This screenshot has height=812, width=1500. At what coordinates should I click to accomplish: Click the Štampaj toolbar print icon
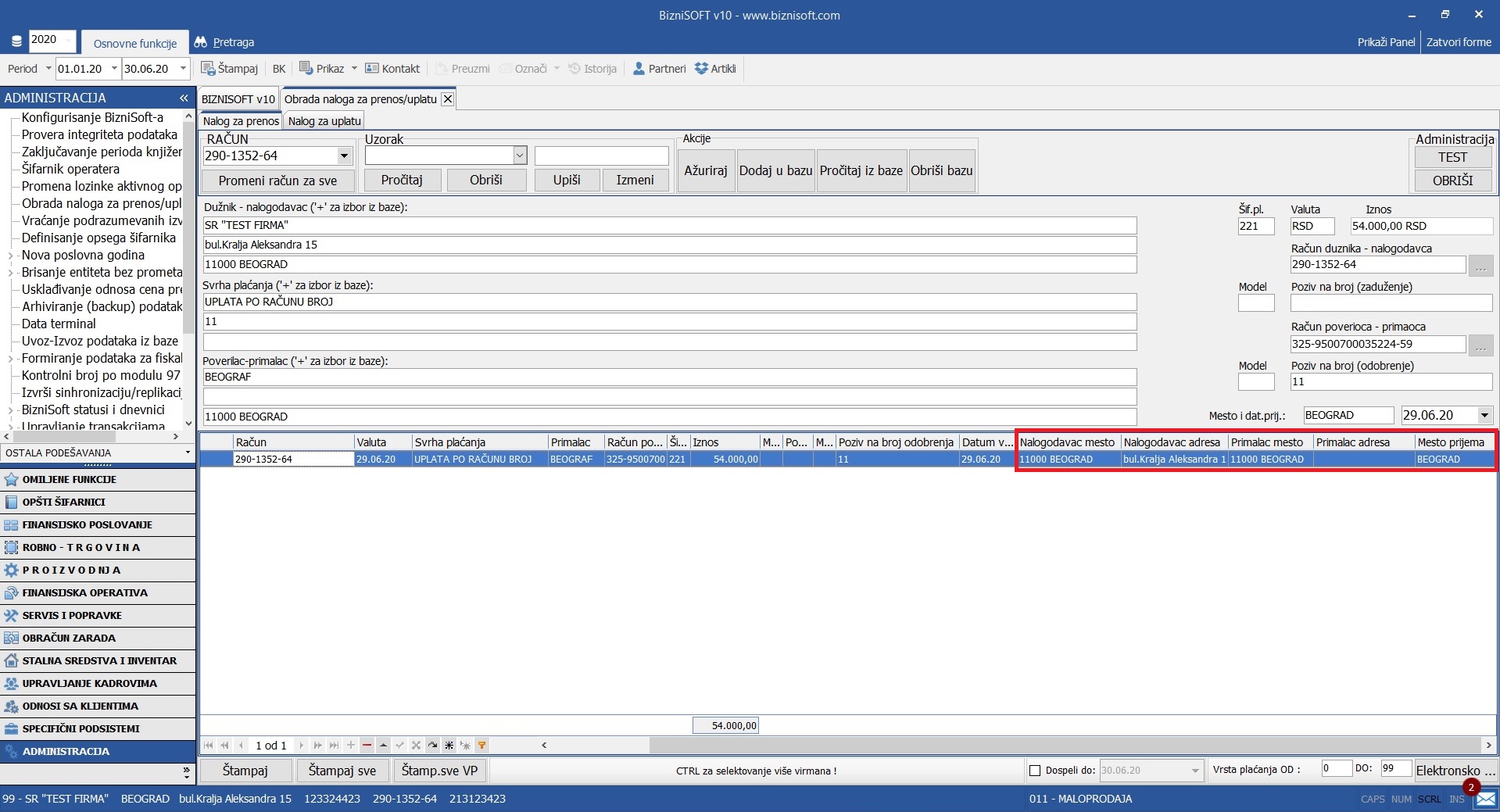(208, 69)
